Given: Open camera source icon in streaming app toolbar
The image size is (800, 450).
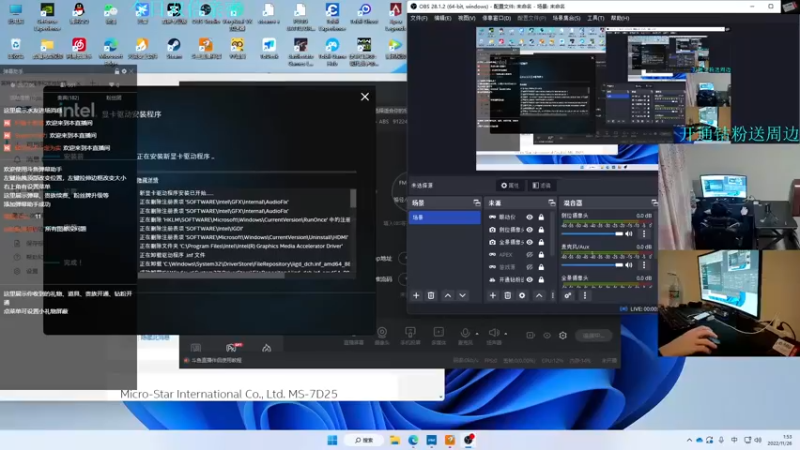Looking at the screenshot, I should click(x=382, y=333).
